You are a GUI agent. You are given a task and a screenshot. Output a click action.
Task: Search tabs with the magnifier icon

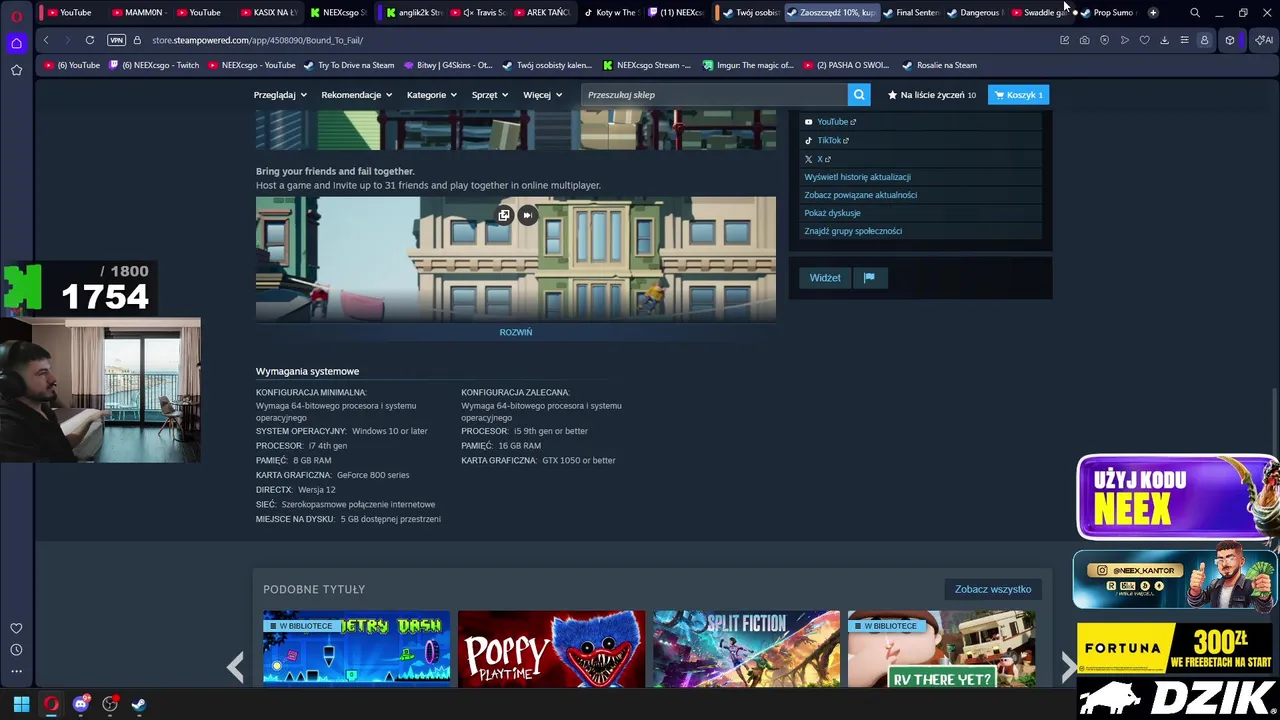tap(1195, 13)
